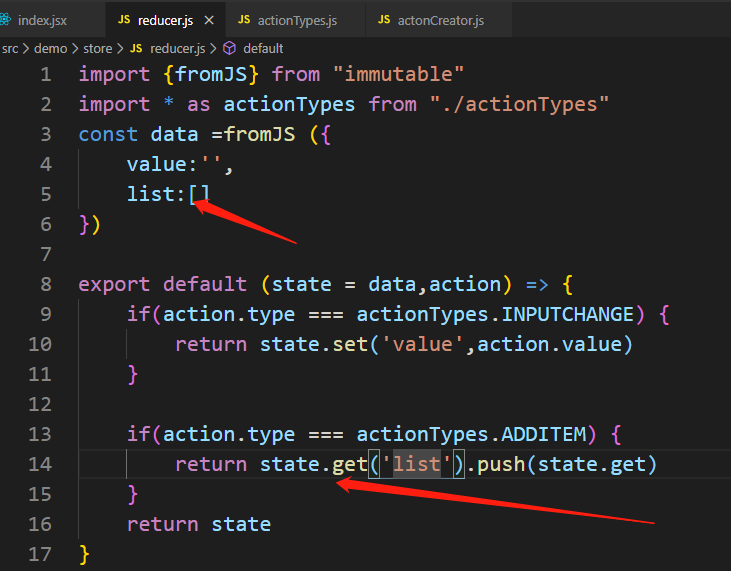Open the src breadcrumb folder
Screen dimensions: 731x571
click(10, 48)
